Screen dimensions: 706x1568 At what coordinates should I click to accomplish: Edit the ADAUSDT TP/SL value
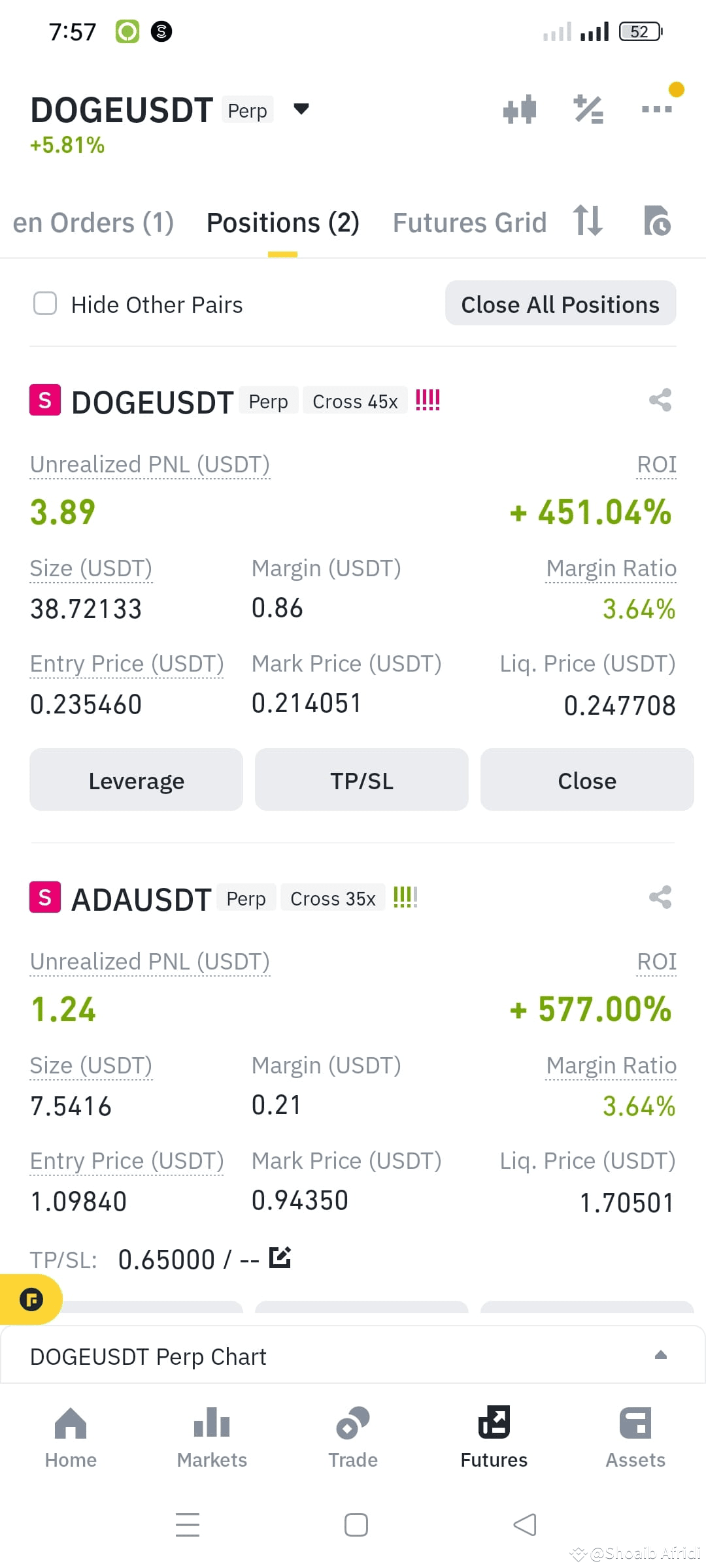(280, 1257)
